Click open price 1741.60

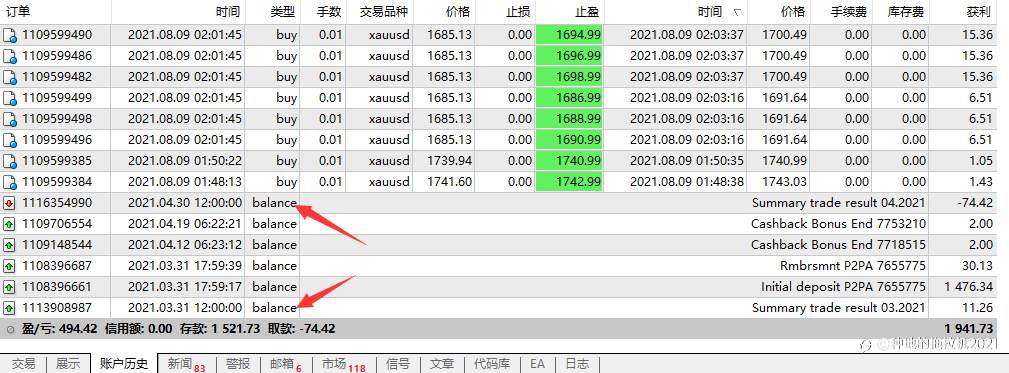tap(449, 183)
